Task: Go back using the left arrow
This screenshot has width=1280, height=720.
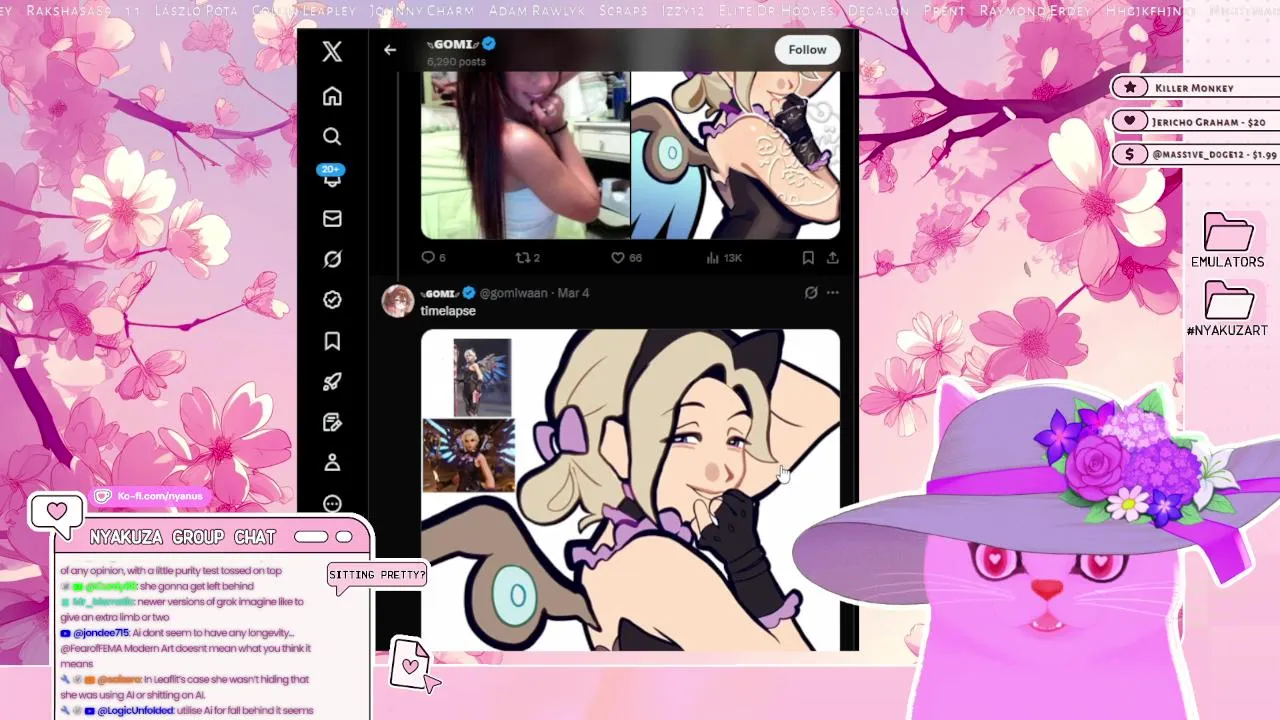Action: click(390, 50)
